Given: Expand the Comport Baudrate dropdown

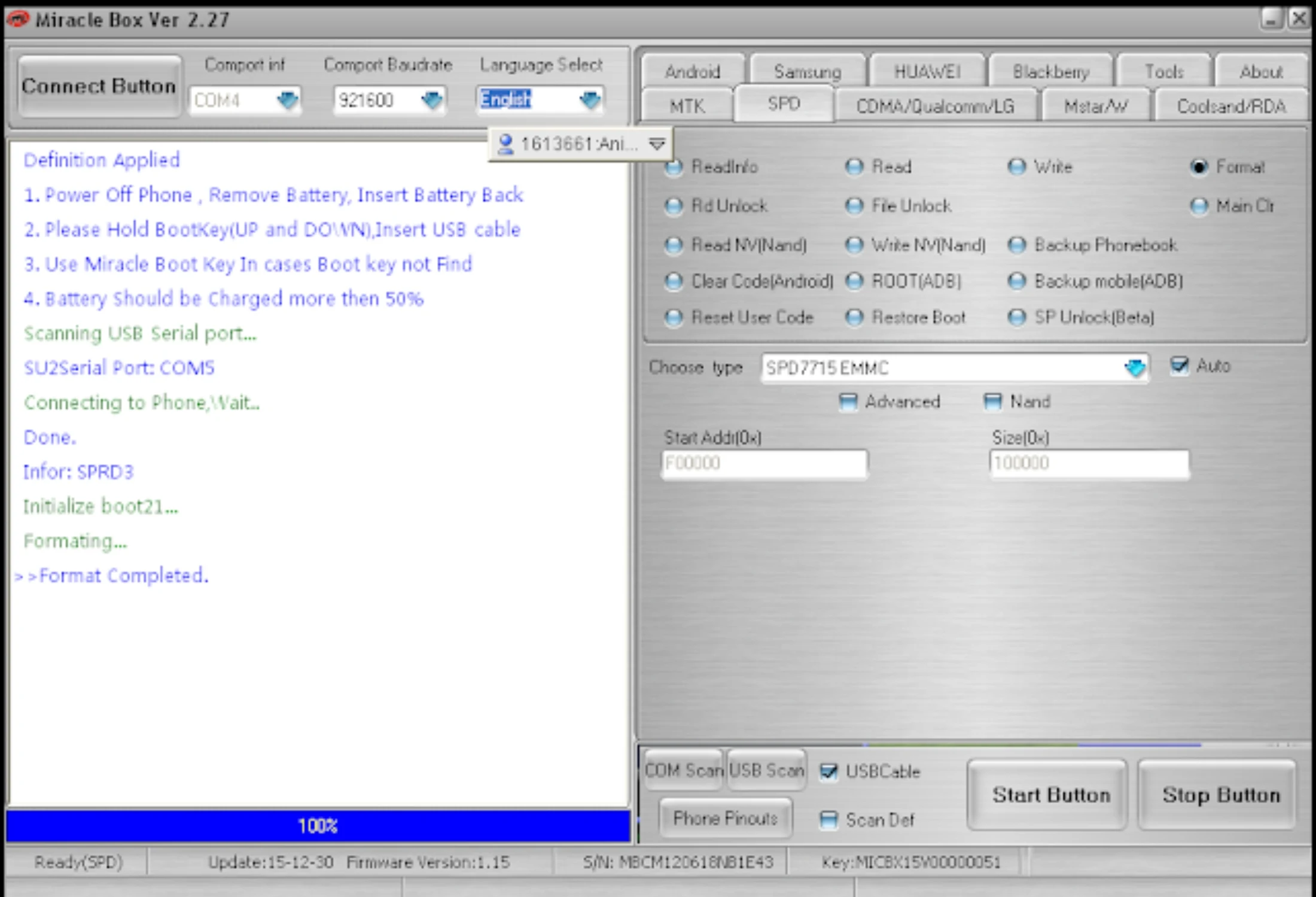Looking at the screenshot, I should click(x=431, y=99).
